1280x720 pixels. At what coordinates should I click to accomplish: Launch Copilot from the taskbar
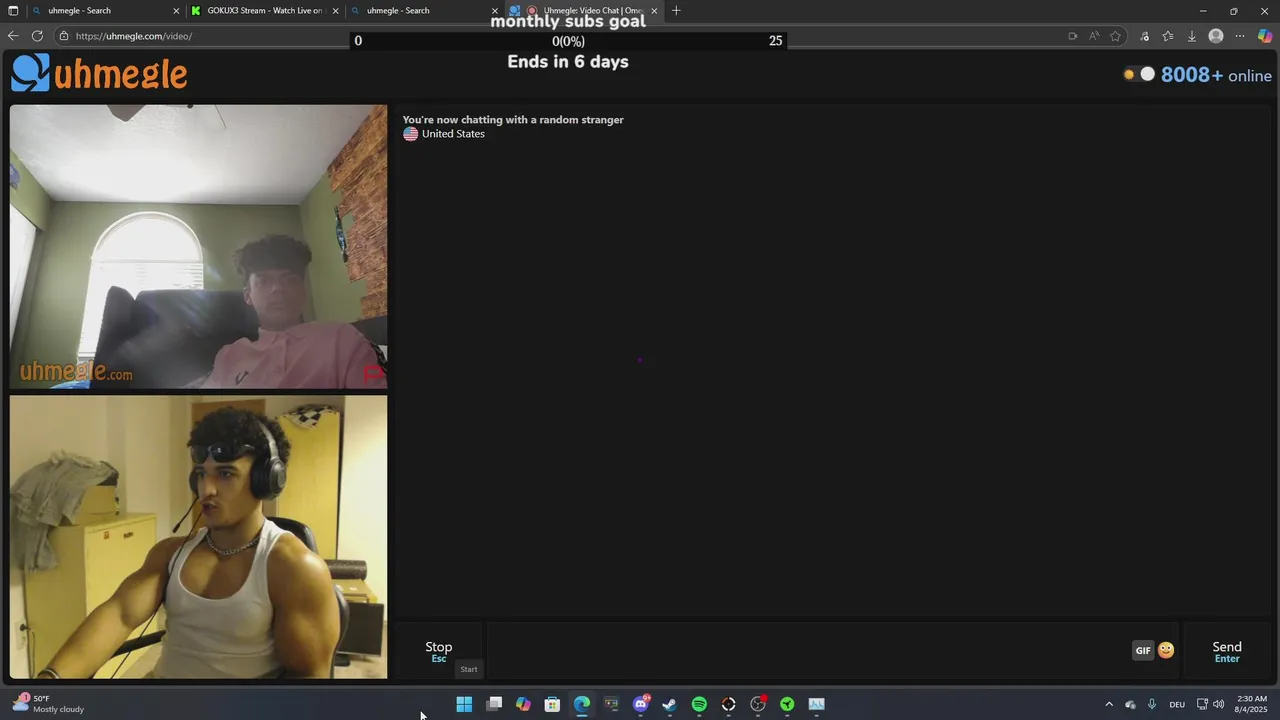click(x=523, y=704)
